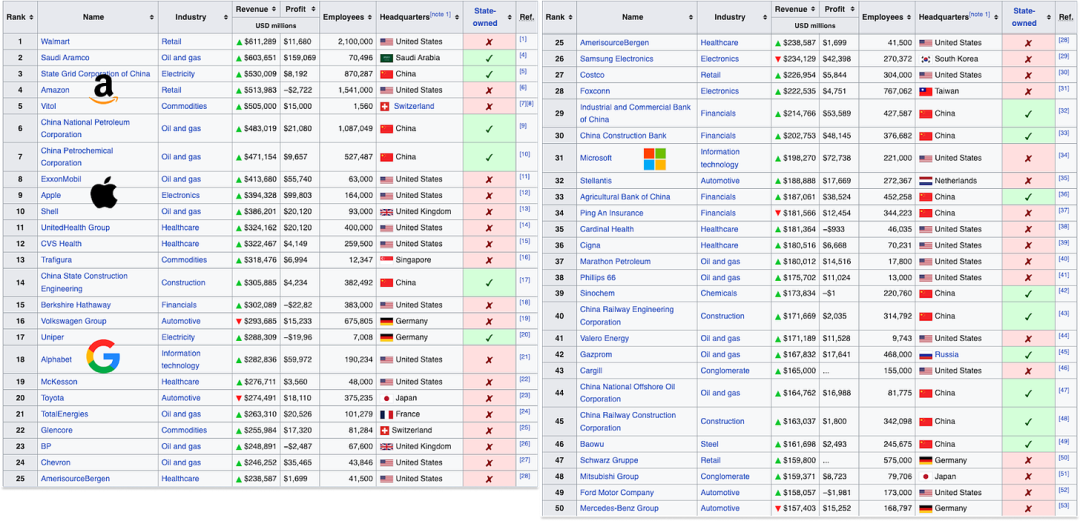Click the South Korea flag in Samsung Electronics row

[x=926, y=59]
